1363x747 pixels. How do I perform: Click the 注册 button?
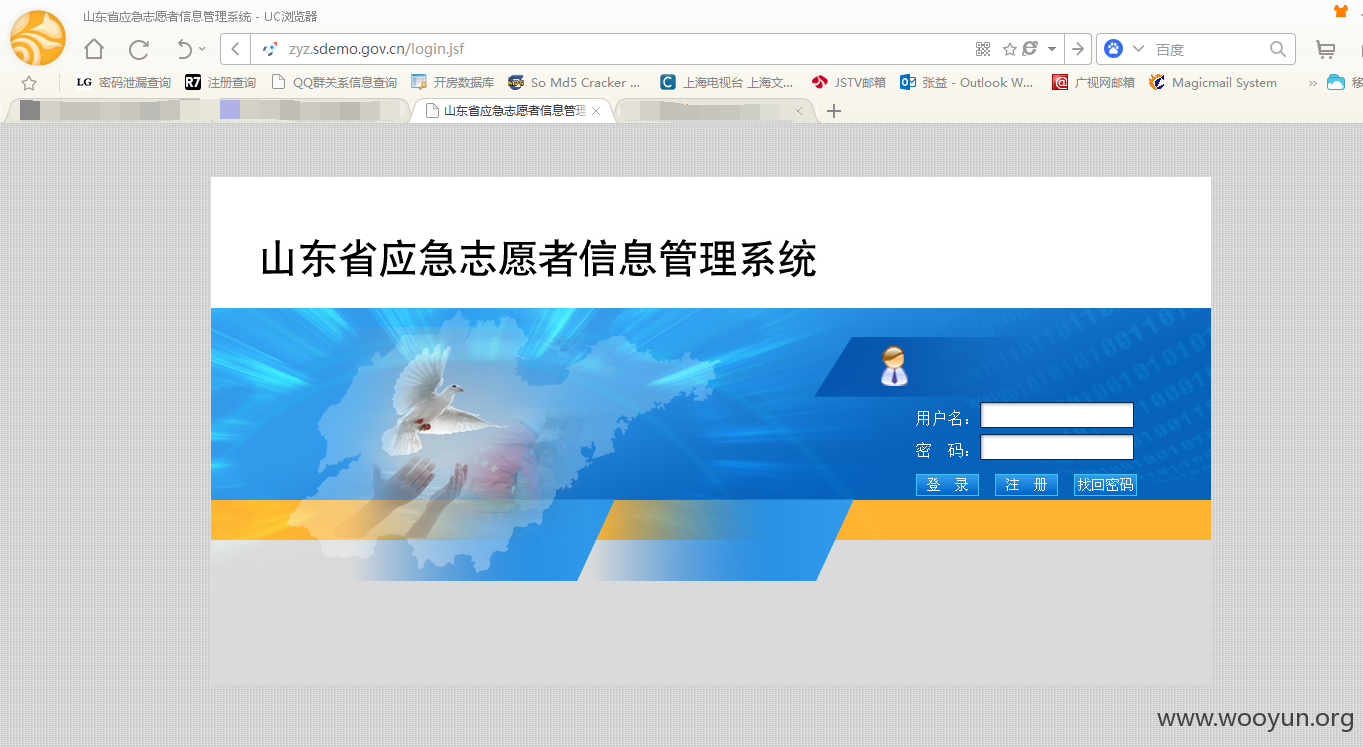[x=1026, y=485]
